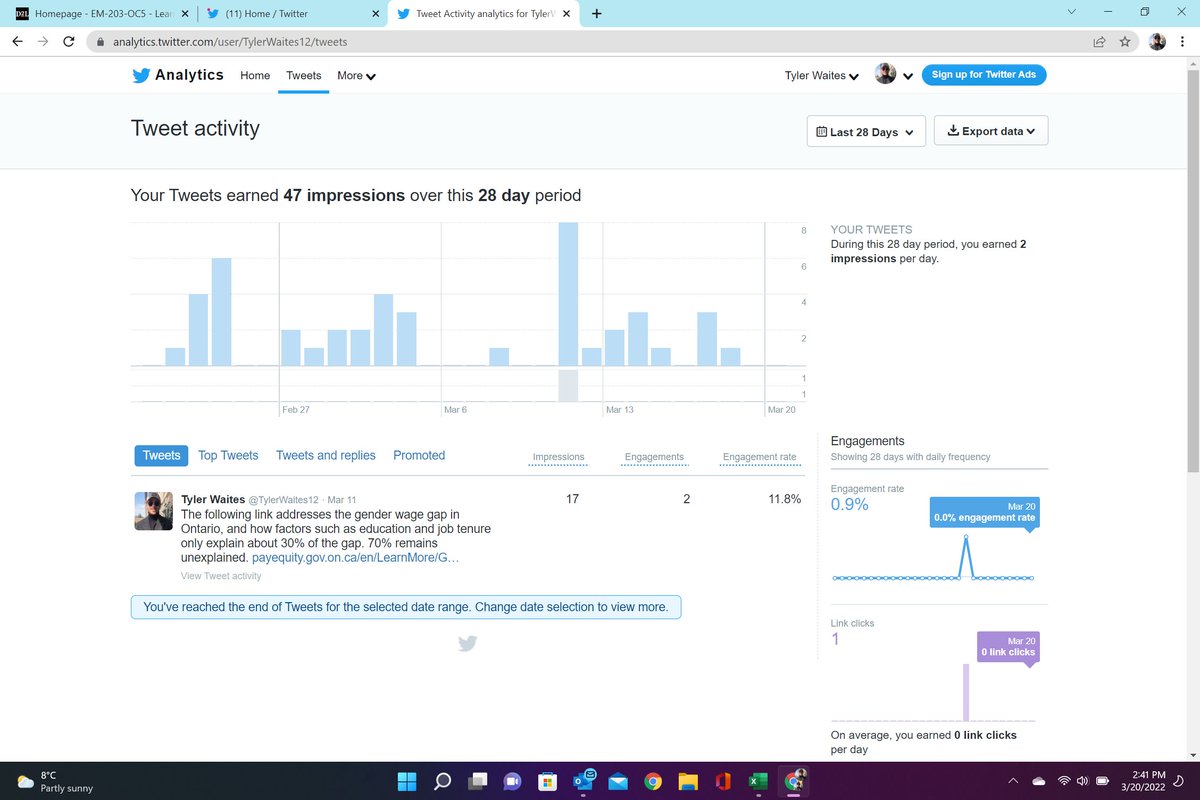
Task: Click the tweet's profile thumbnail
Action: pyautogui.click(x=154, y=511)
